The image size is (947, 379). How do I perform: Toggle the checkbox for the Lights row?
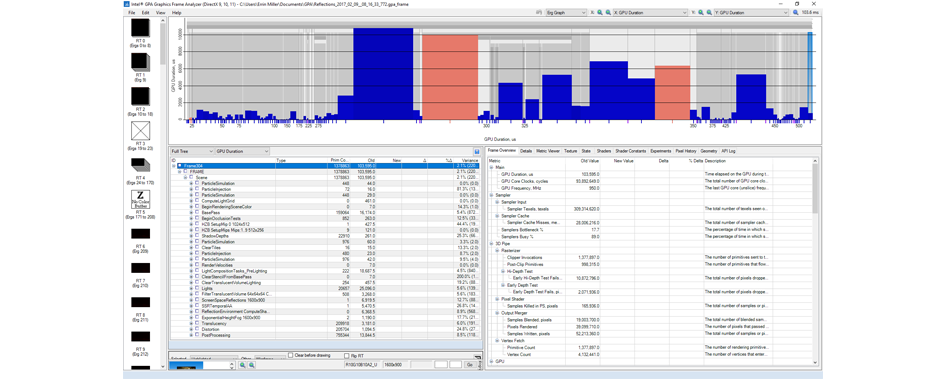coord(197,288)
